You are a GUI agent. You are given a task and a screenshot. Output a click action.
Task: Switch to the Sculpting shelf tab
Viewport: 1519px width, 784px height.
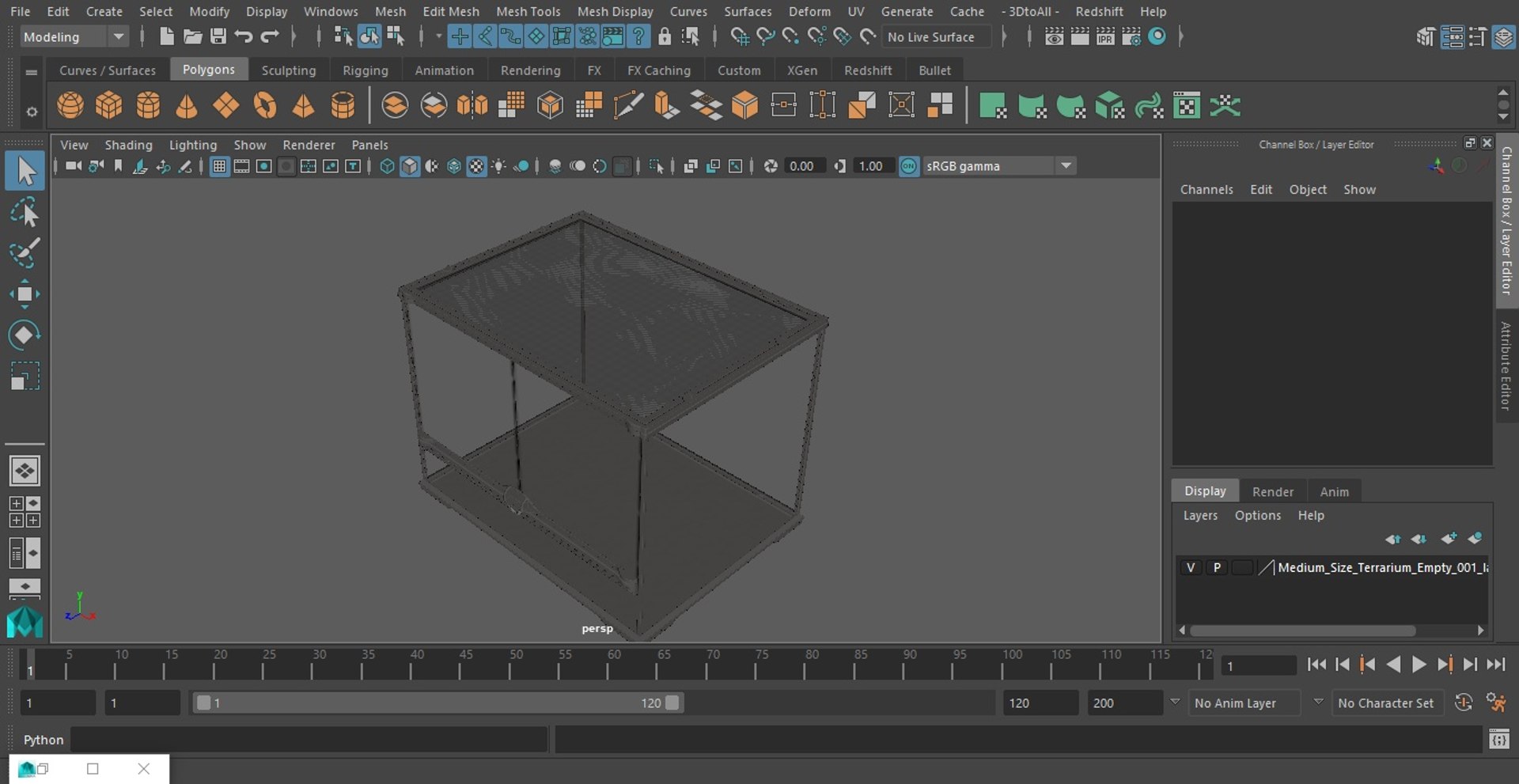click(x=289, y=70)
